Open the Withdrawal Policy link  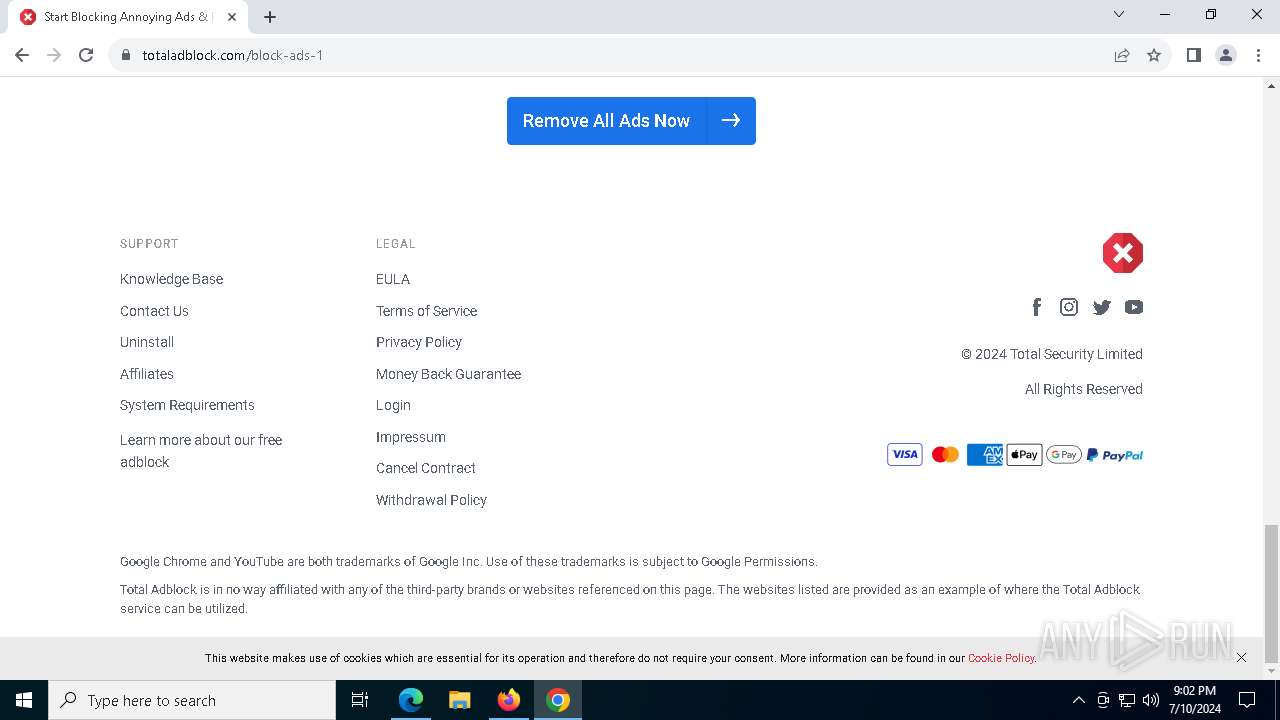[431, 500]
